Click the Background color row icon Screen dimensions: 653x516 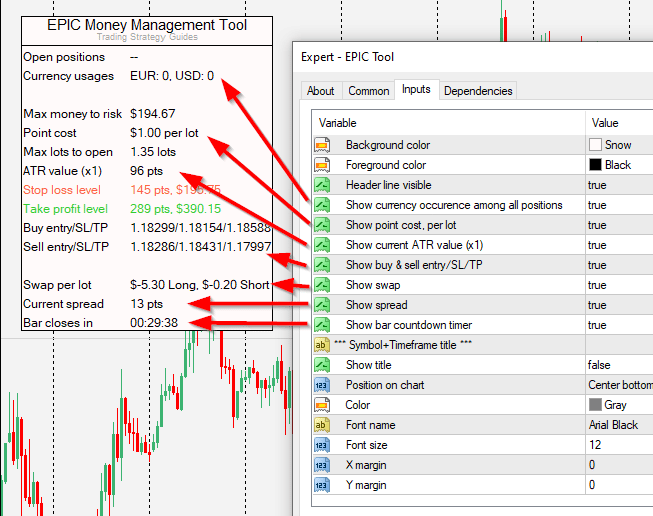tap(322, 145)
